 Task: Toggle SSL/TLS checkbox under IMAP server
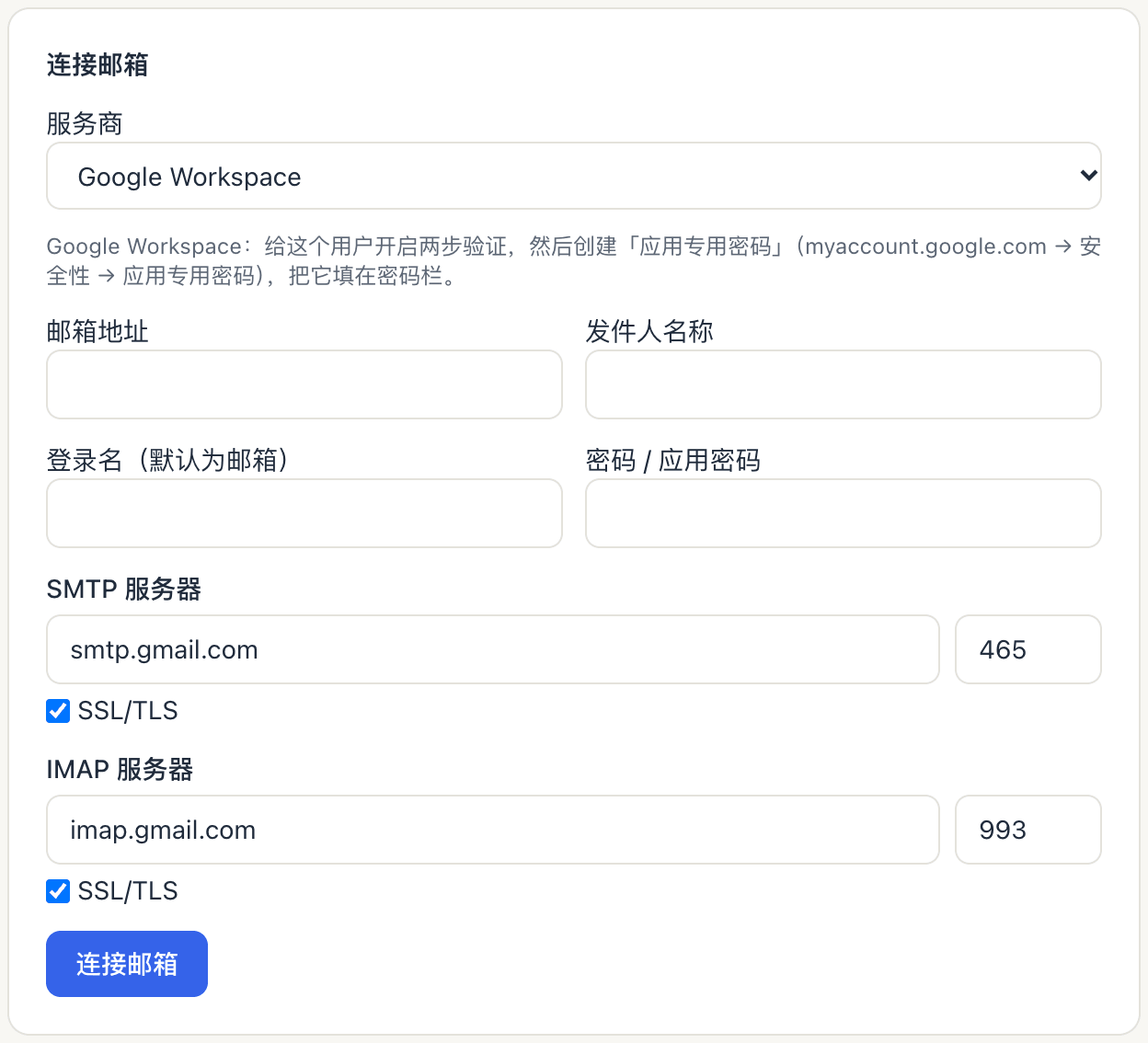click(x=58, y=891)
